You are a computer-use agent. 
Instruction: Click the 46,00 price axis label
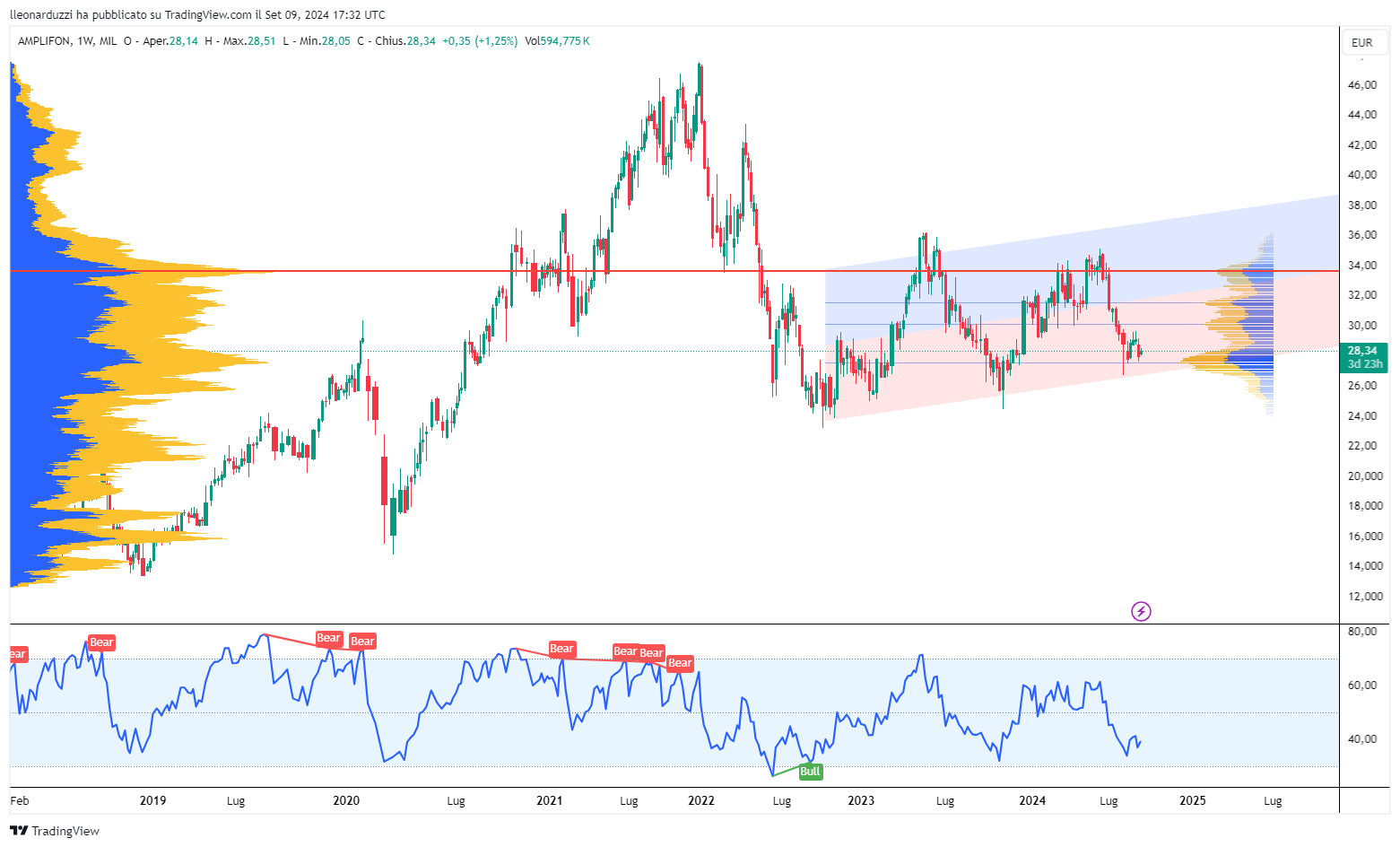coord(1362,85)
